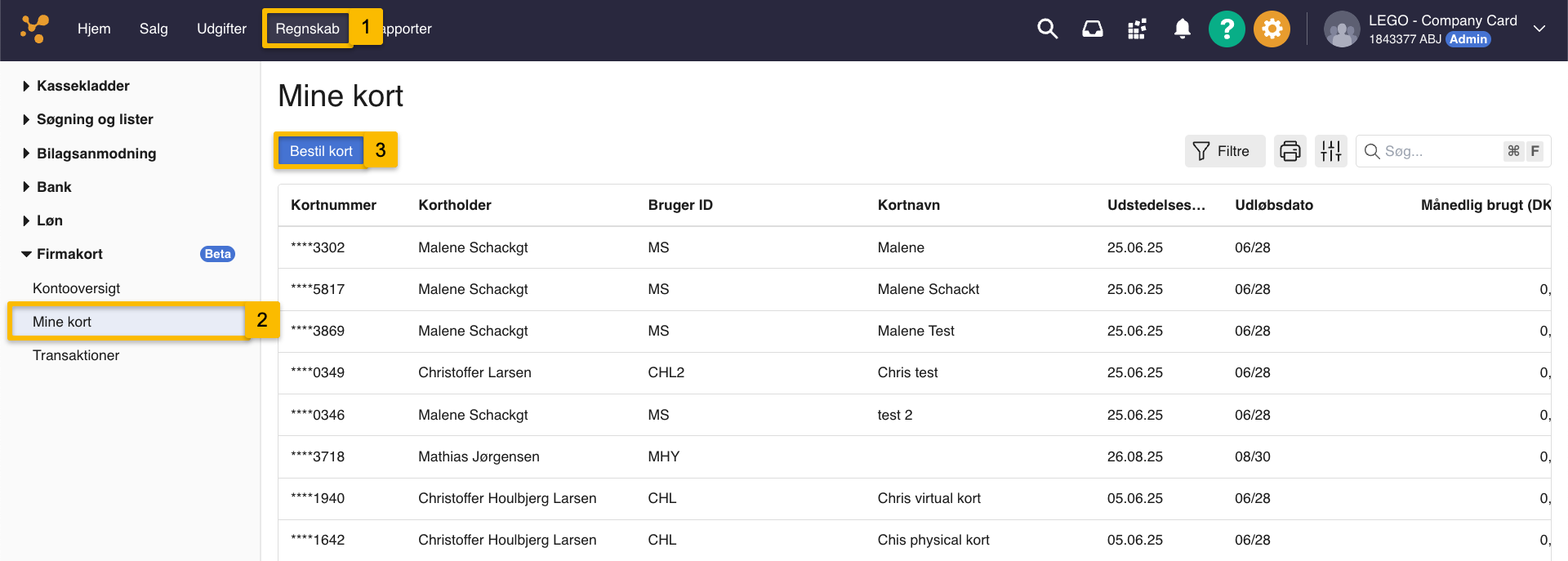Screen dimensions: 1568x561
Task: Open the LEGO Company Card account dropdown
Action: 1539,29
